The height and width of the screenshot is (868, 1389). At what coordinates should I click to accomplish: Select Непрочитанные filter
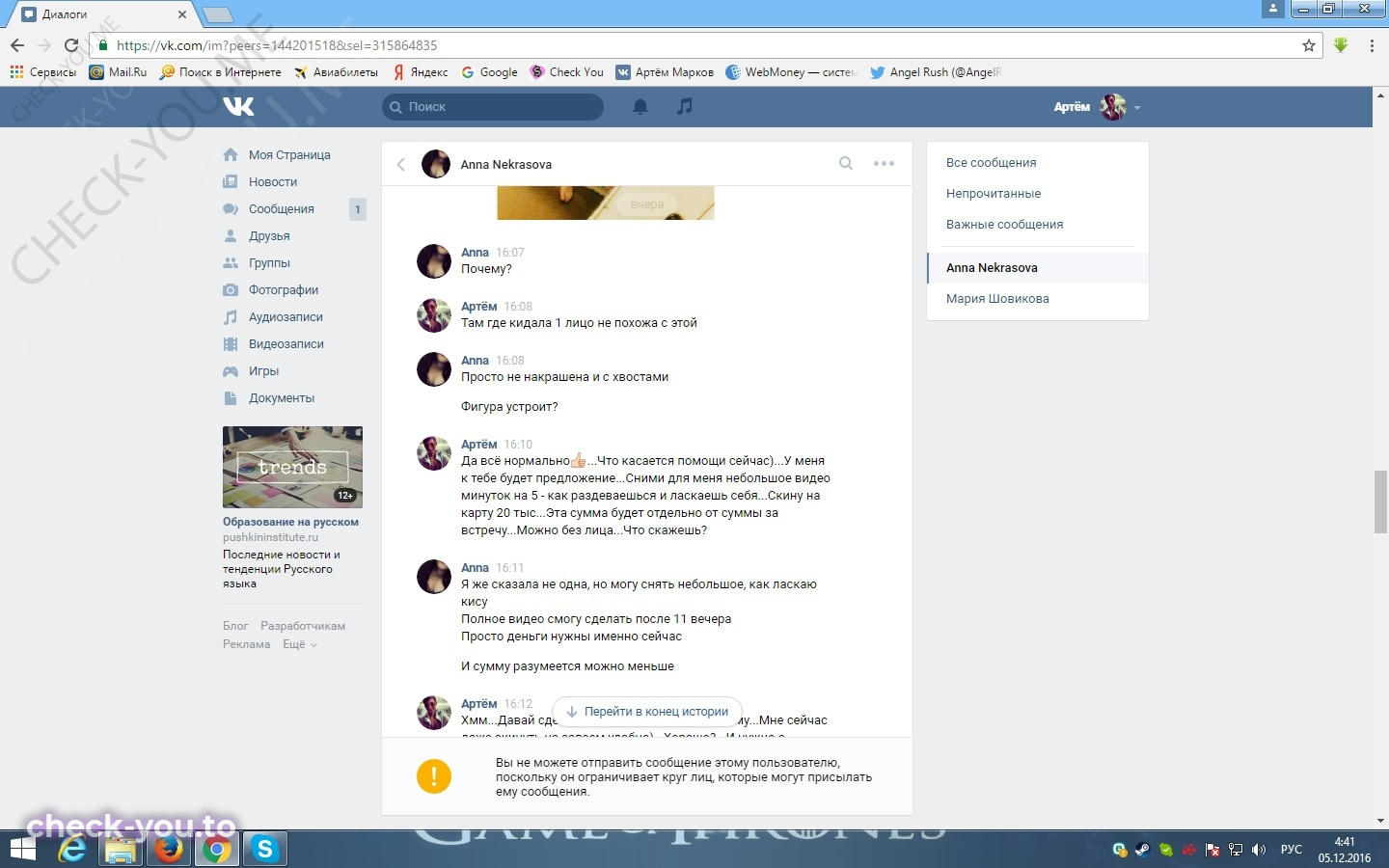(1038, 193)
